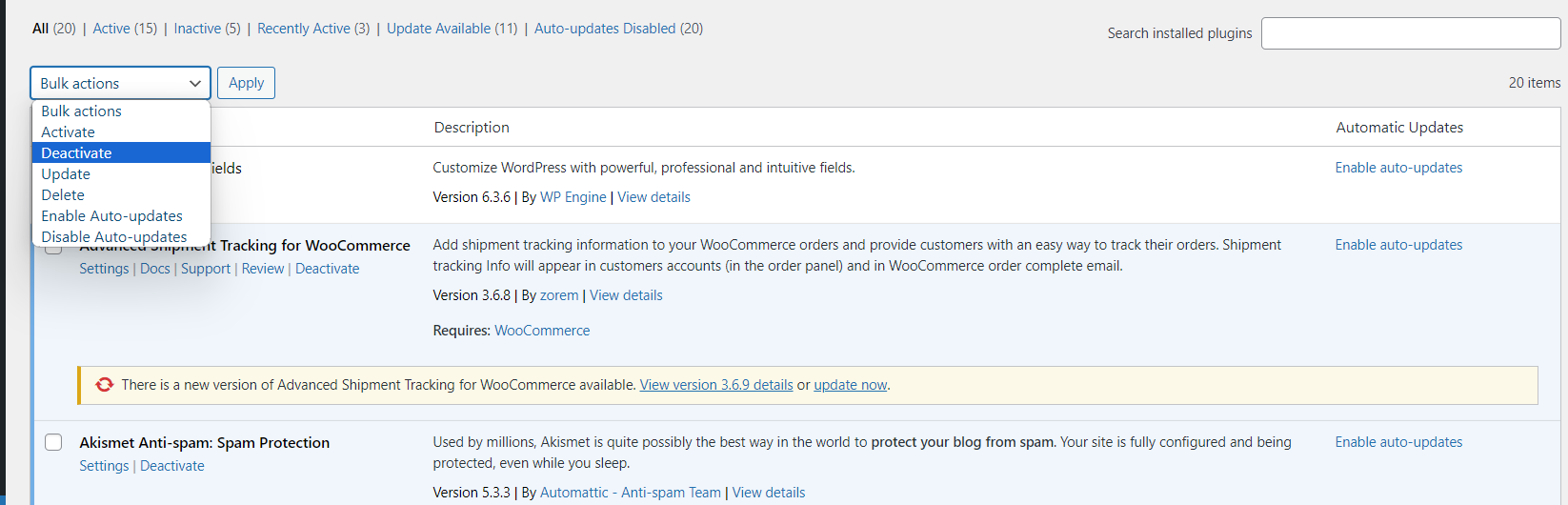
Task: Show All (20) plugins filter
Action: pos(54,29)
